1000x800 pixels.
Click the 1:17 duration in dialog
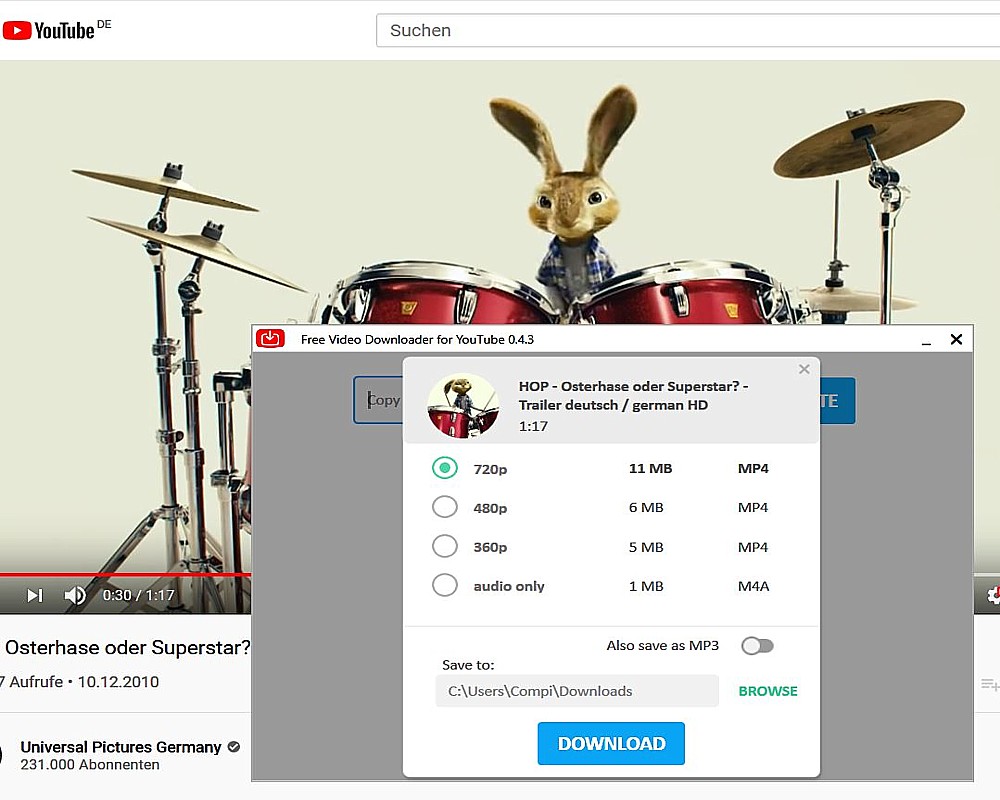(x=533, y=426)
